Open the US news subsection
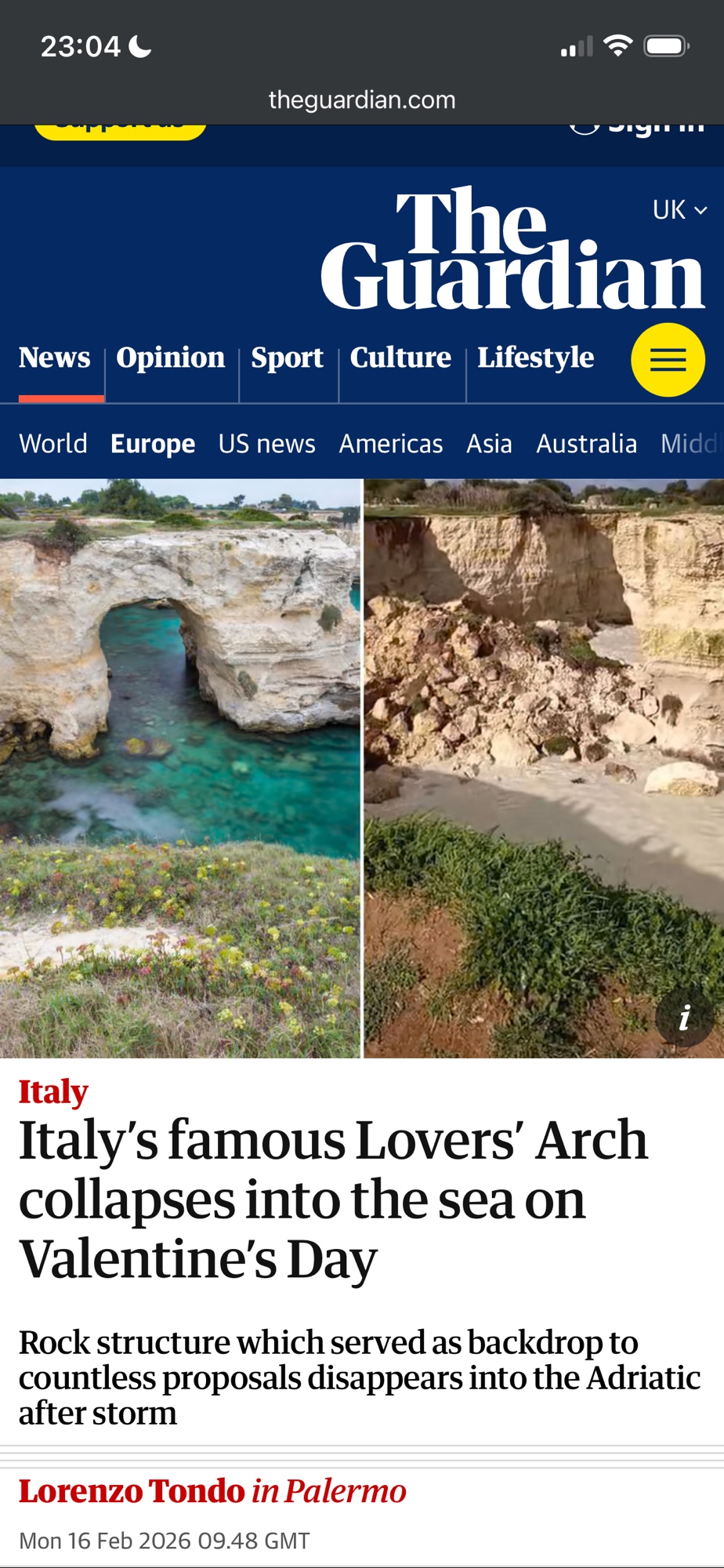724x1568 pixels. pos(267,444)
